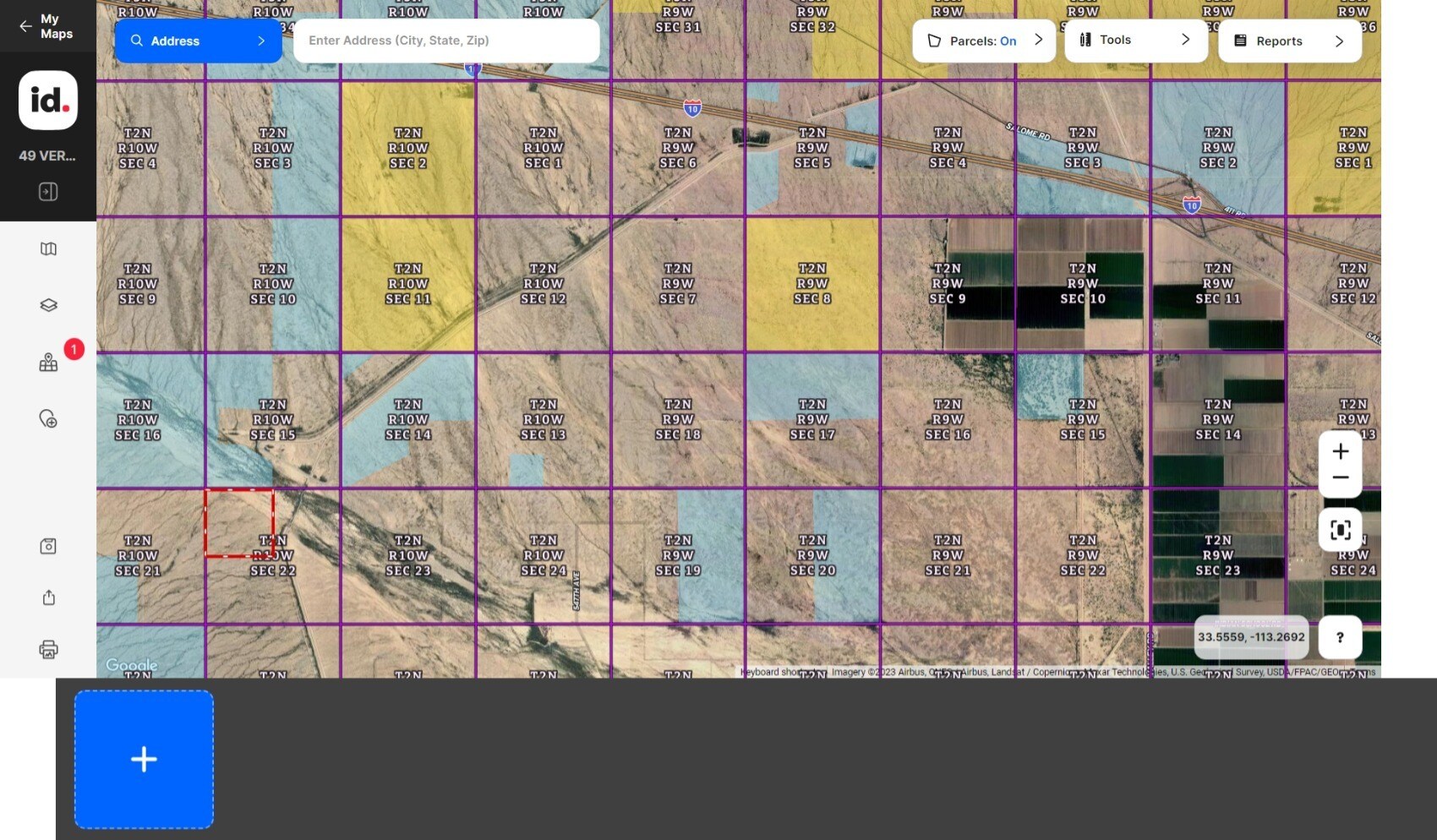Toggle Parcels: On button

[984, 41]
